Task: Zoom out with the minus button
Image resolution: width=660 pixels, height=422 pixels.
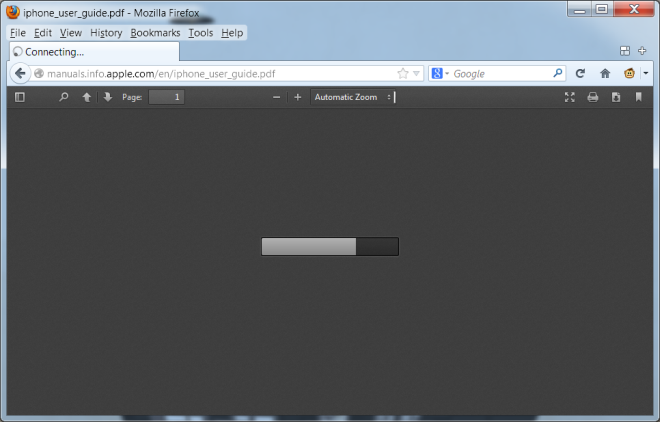Action: [277, 97]
